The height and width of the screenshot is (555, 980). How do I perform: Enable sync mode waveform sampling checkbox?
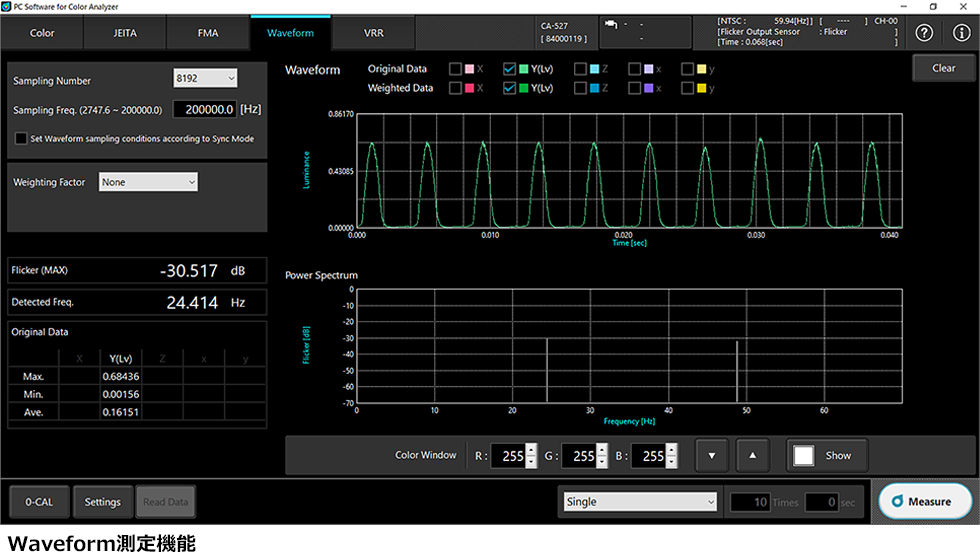[21, 139]
